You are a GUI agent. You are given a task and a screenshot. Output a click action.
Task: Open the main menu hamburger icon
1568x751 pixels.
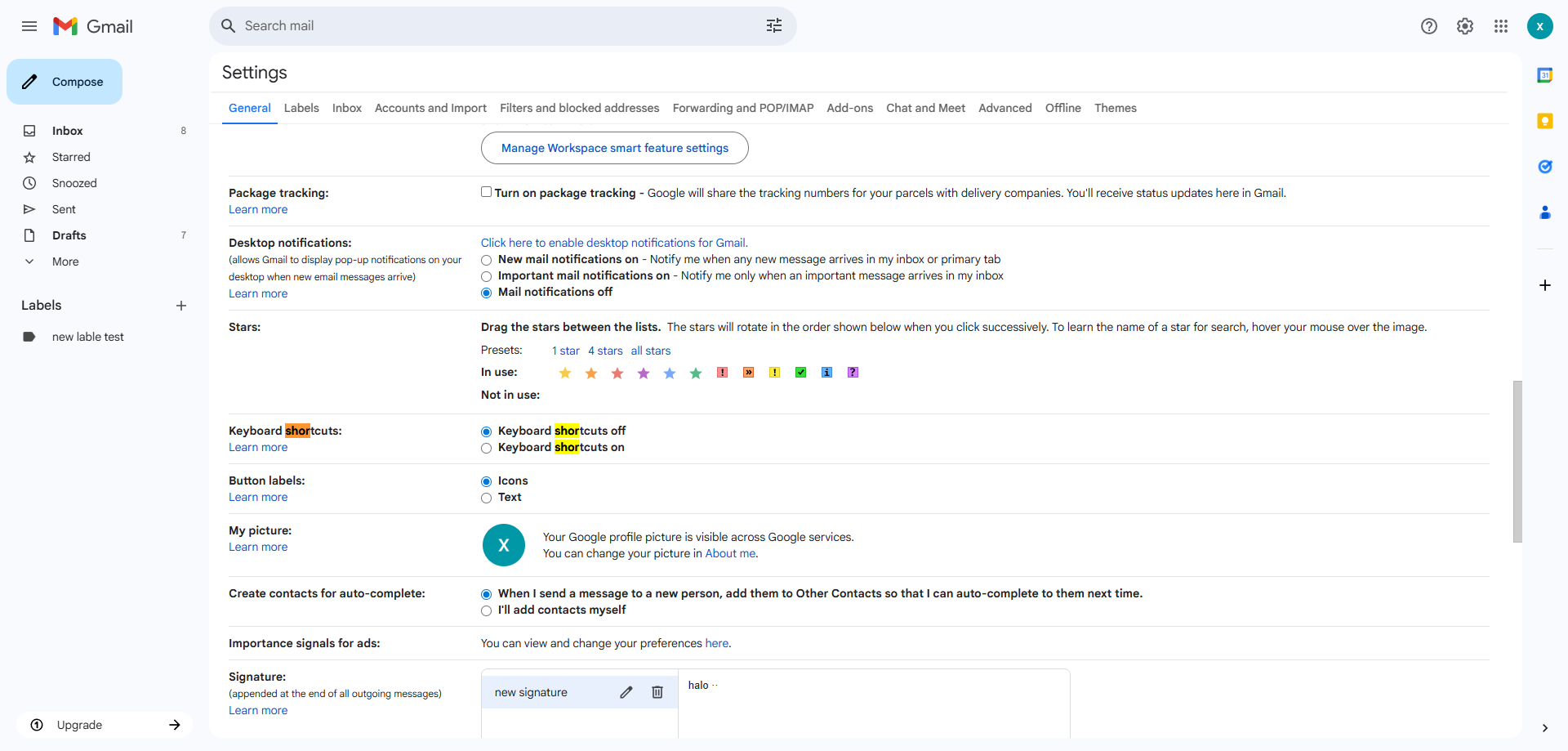[x=29, y=26]
